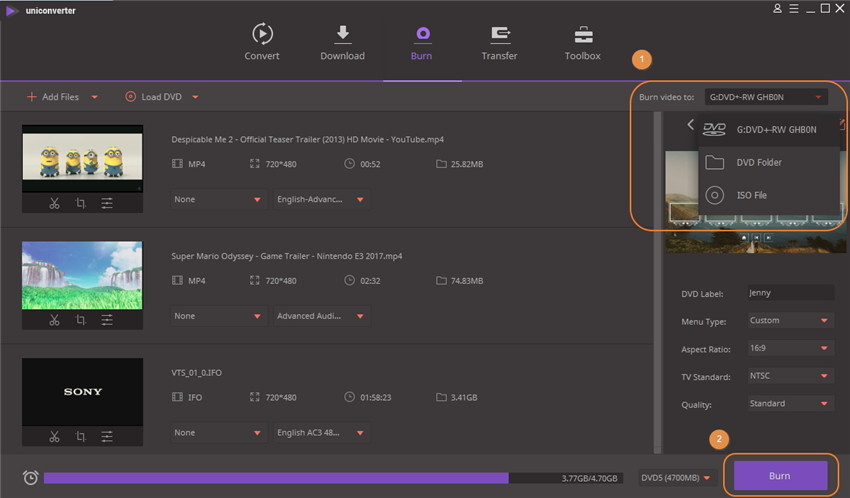The height and width of the screenshot is (498, 850).
Task: Open the Menu Type dropdown
Action: click(790, 321)
